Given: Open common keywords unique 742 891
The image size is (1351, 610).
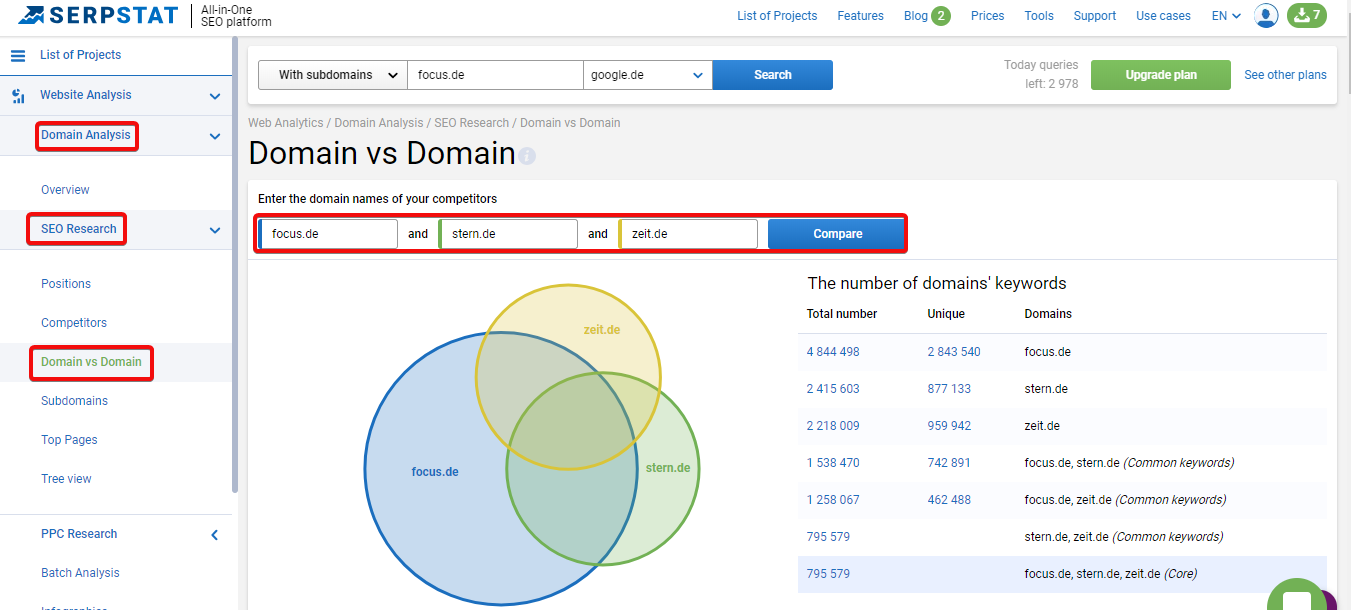Looking at the screenshot, I should click(x=949, y=463).
